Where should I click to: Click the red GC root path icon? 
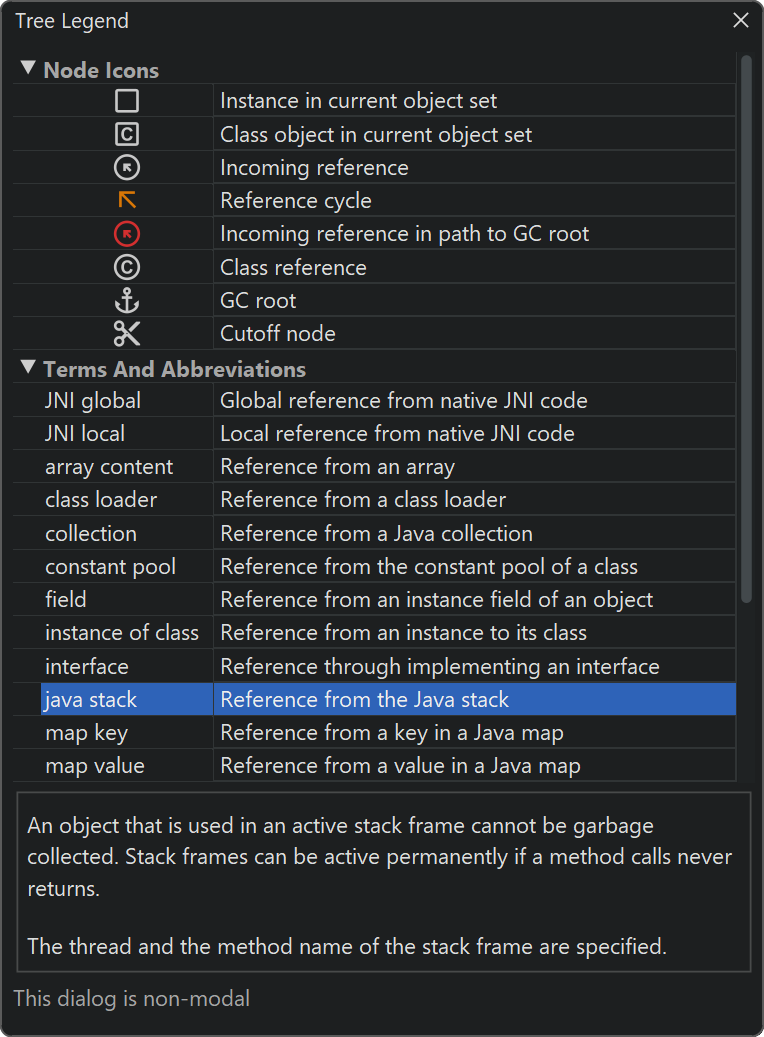click(x=127, y=234)
